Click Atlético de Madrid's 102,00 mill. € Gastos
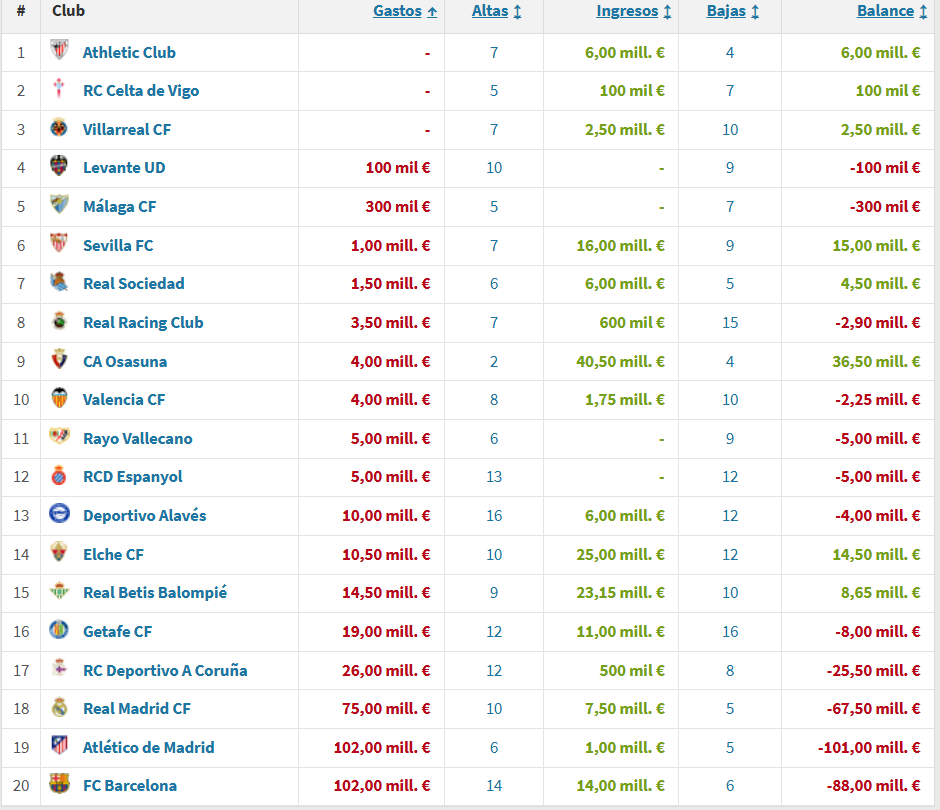Screen dimensions: 940x810 [x=382, y=748]
